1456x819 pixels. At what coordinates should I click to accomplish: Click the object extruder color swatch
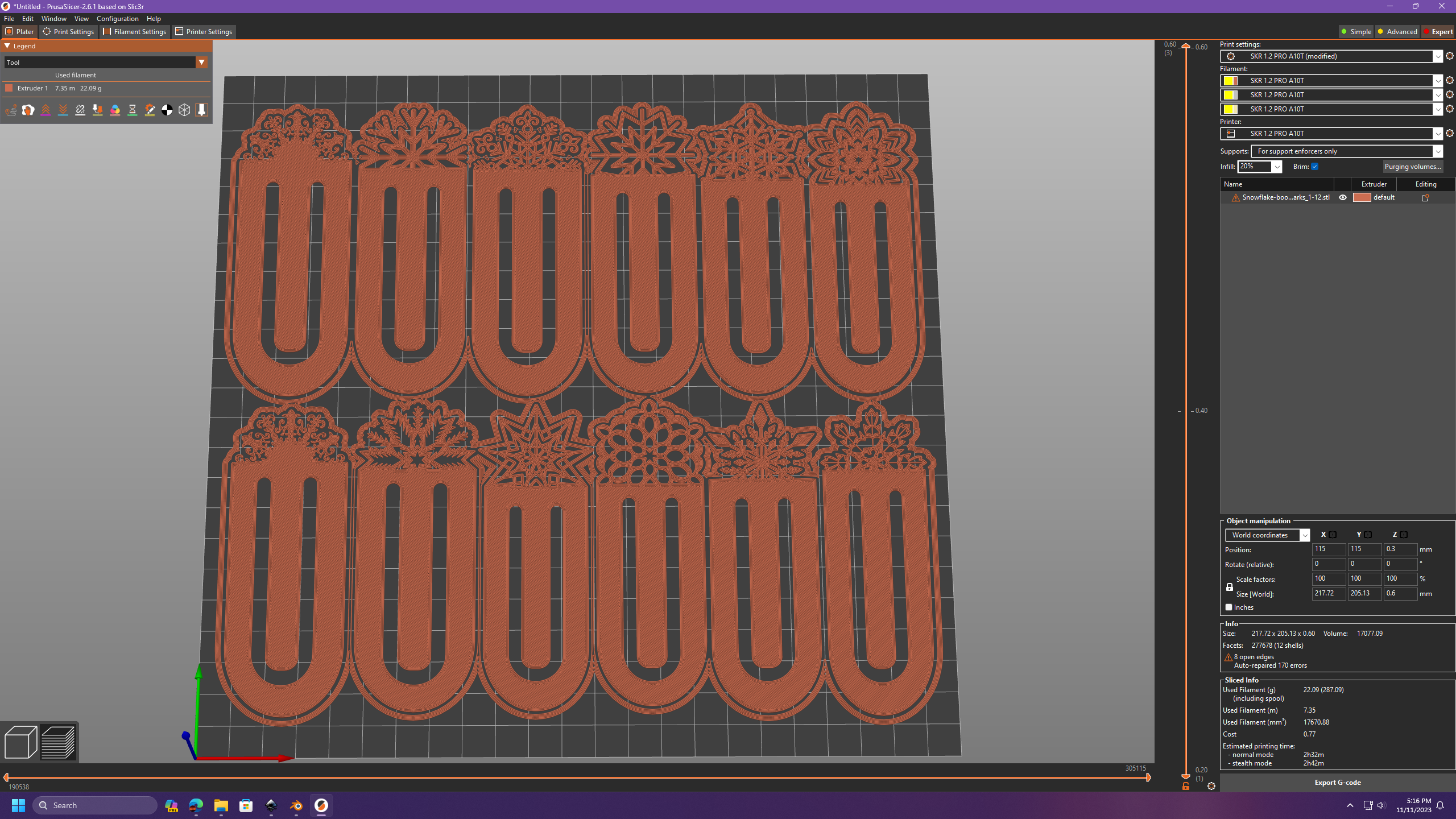tap(1362, 197)
